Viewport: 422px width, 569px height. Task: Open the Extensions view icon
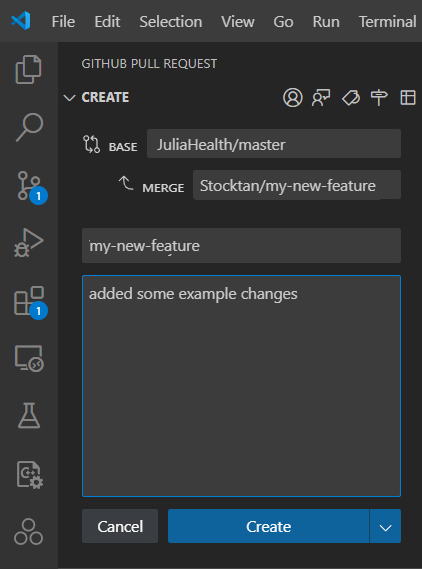tap(30, 303)
